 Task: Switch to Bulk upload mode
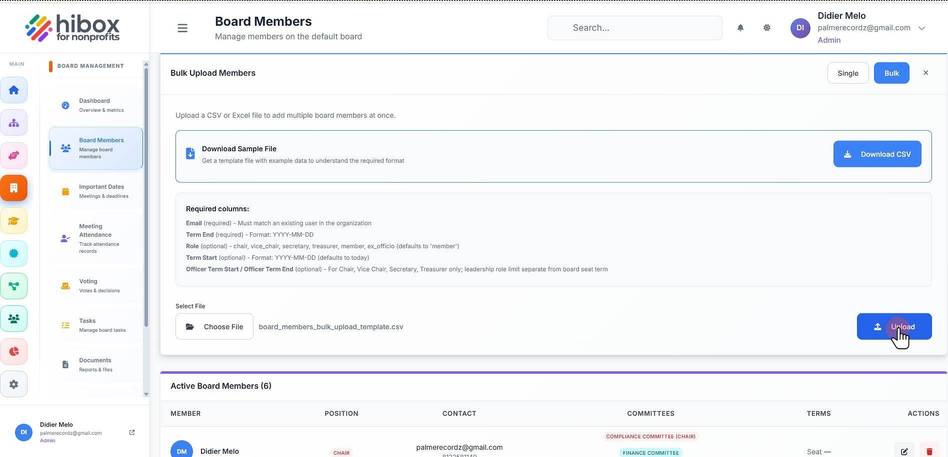tap(891, 73)
